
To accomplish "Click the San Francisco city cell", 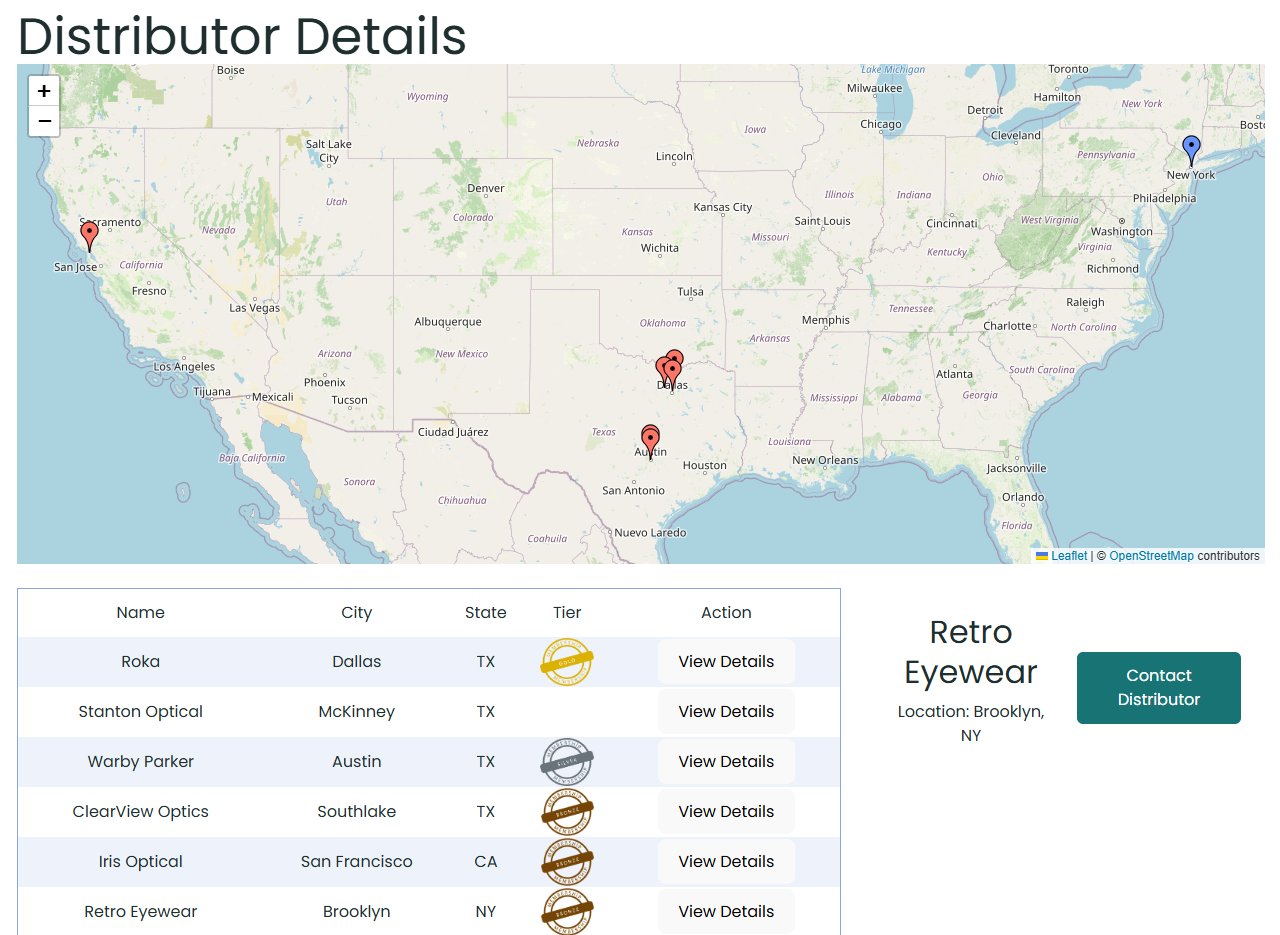I will coord(357,862).
